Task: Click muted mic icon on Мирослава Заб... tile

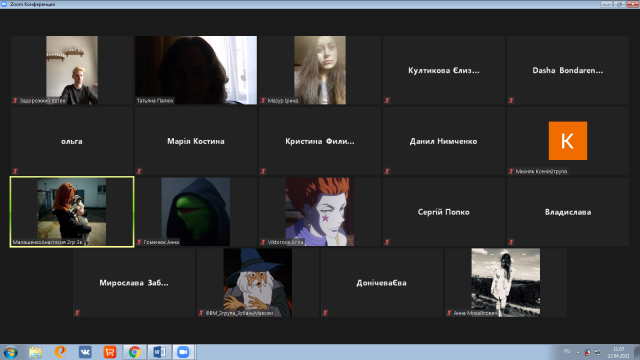Action: (77, 313)
